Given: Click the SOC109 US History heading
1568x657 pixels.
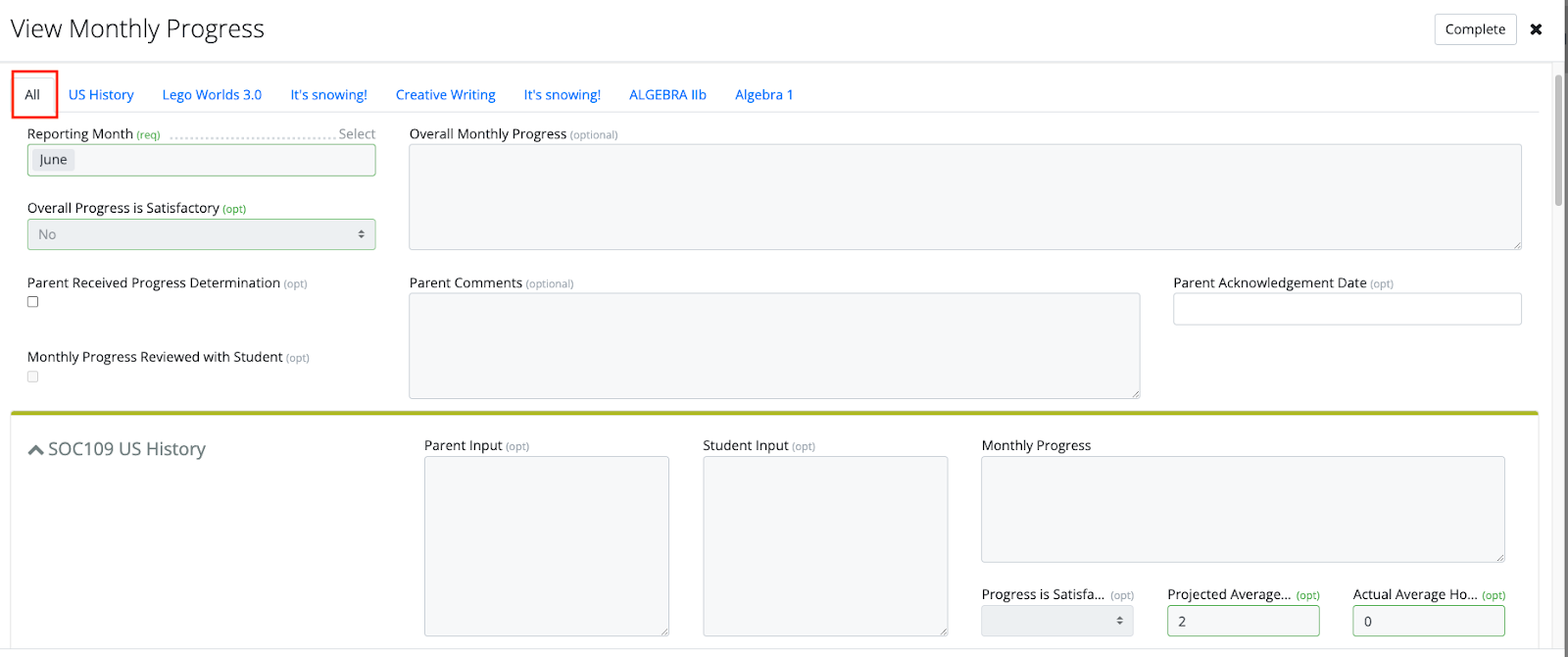Looking at the screenshot, I should point(126,449).
